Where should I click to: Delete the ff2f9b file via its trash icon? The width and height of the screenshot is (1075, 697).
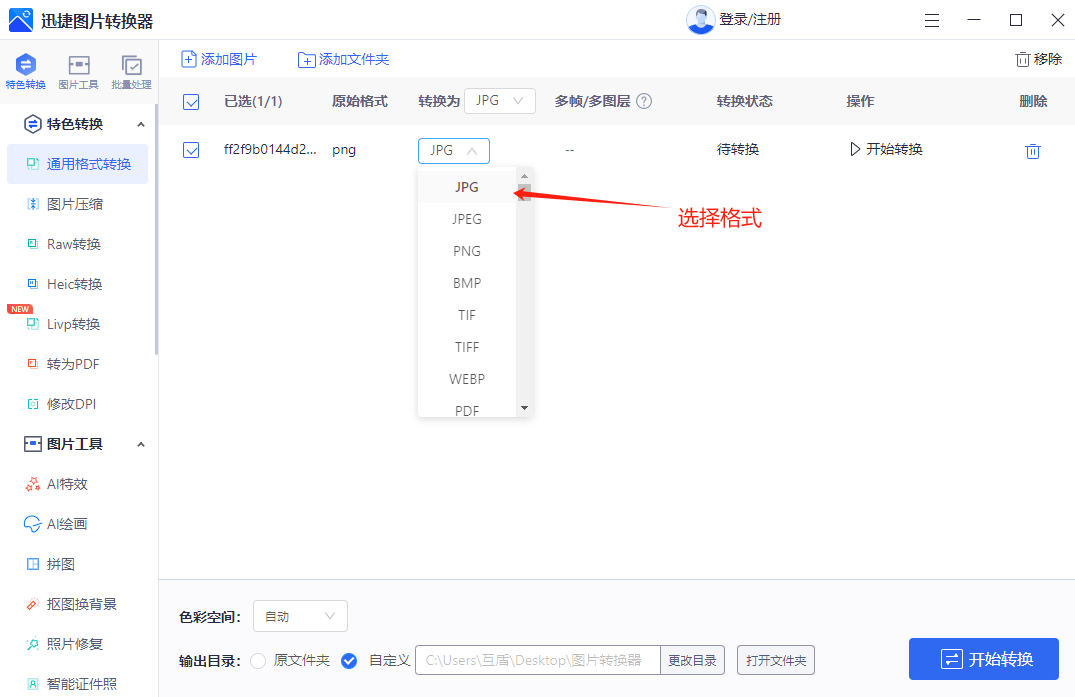click(1033, 149)
